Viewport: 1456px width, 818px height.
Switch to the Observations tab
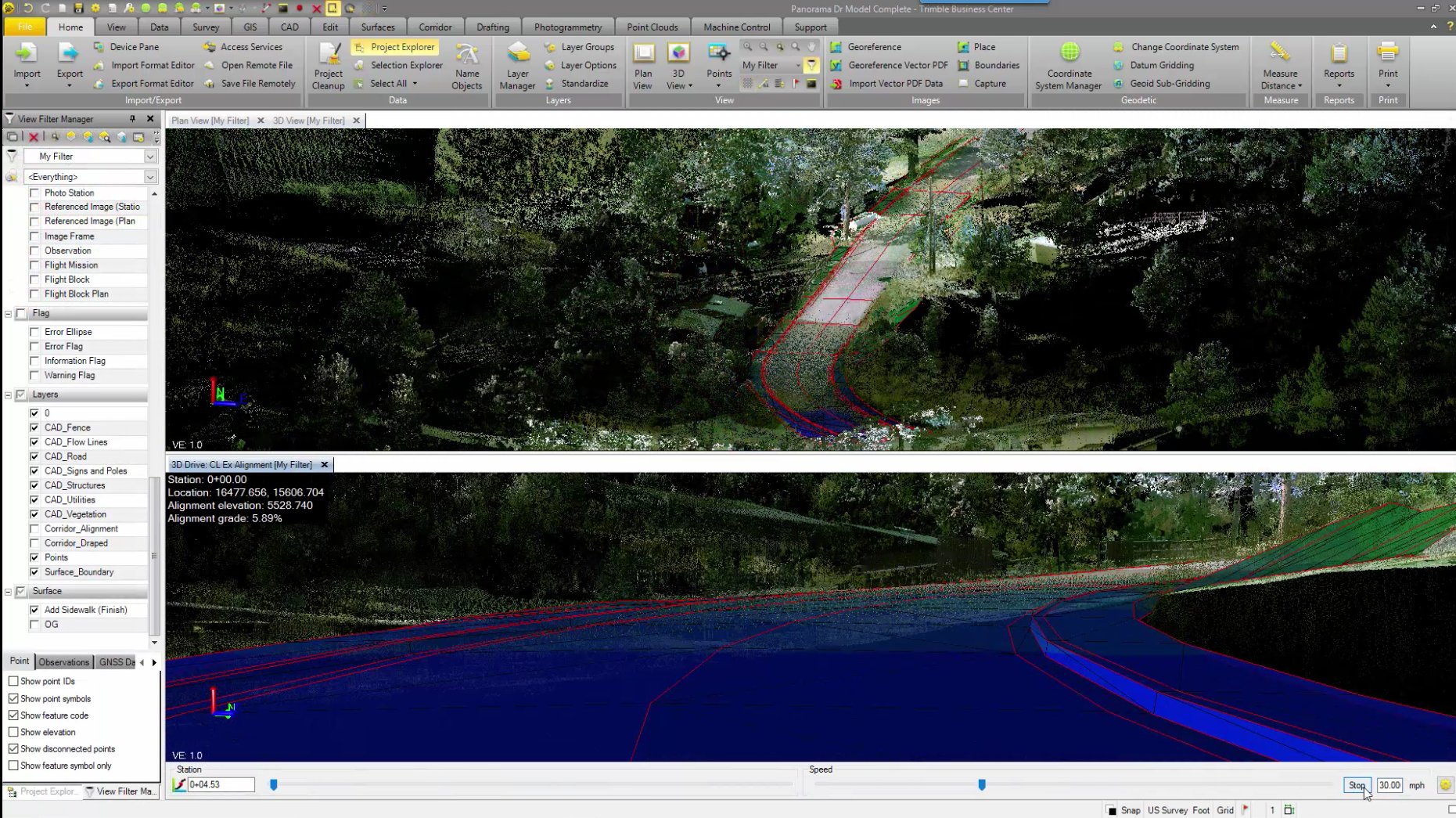pyautogui.click(x=63, y=661)
